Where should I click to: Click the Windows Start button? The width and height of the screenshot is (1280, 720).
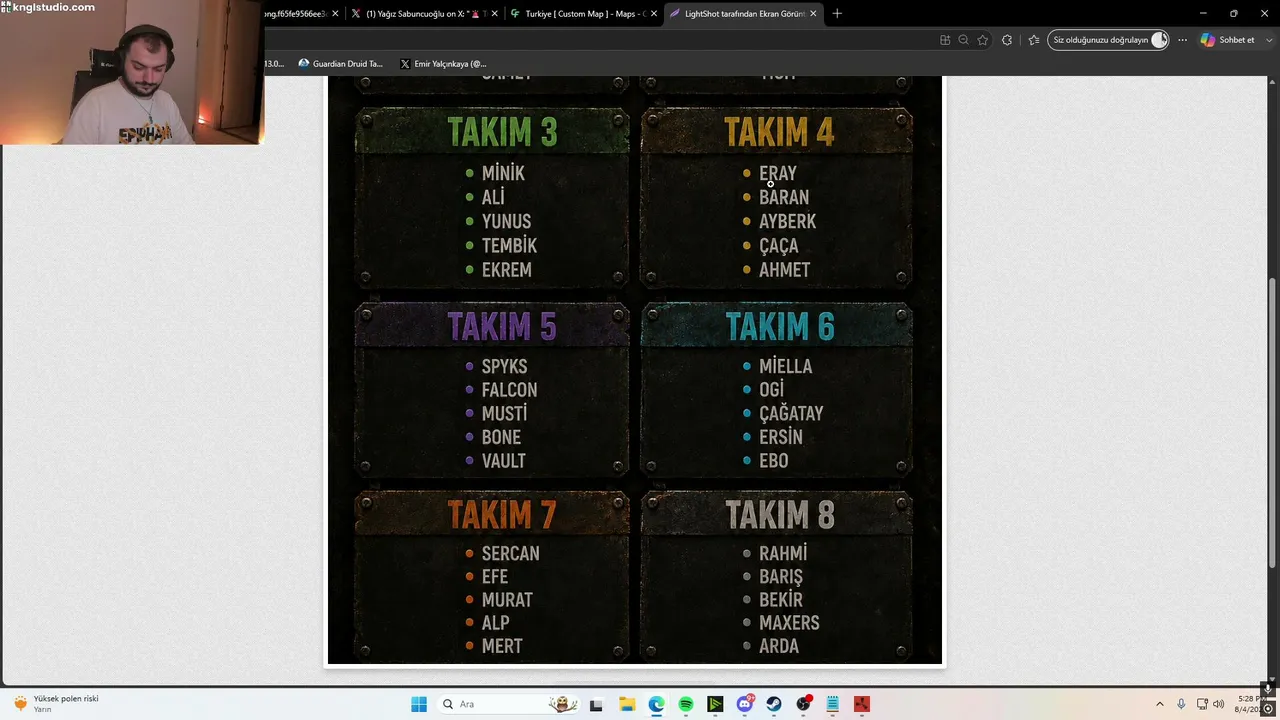[x=419, y=704]
